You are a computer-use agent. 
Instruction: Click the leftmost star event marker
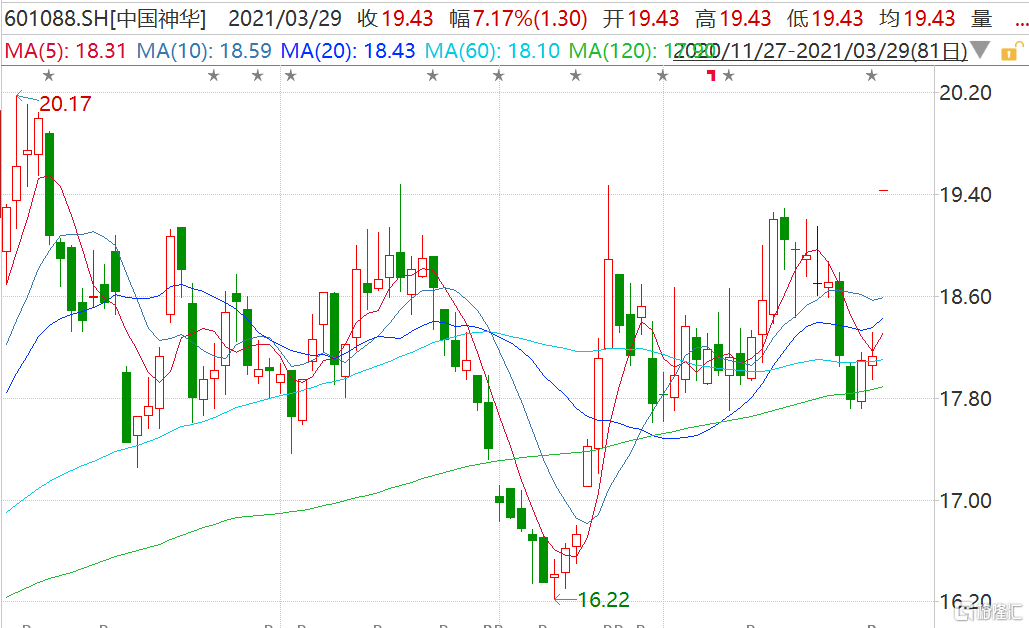click(48, 75)
